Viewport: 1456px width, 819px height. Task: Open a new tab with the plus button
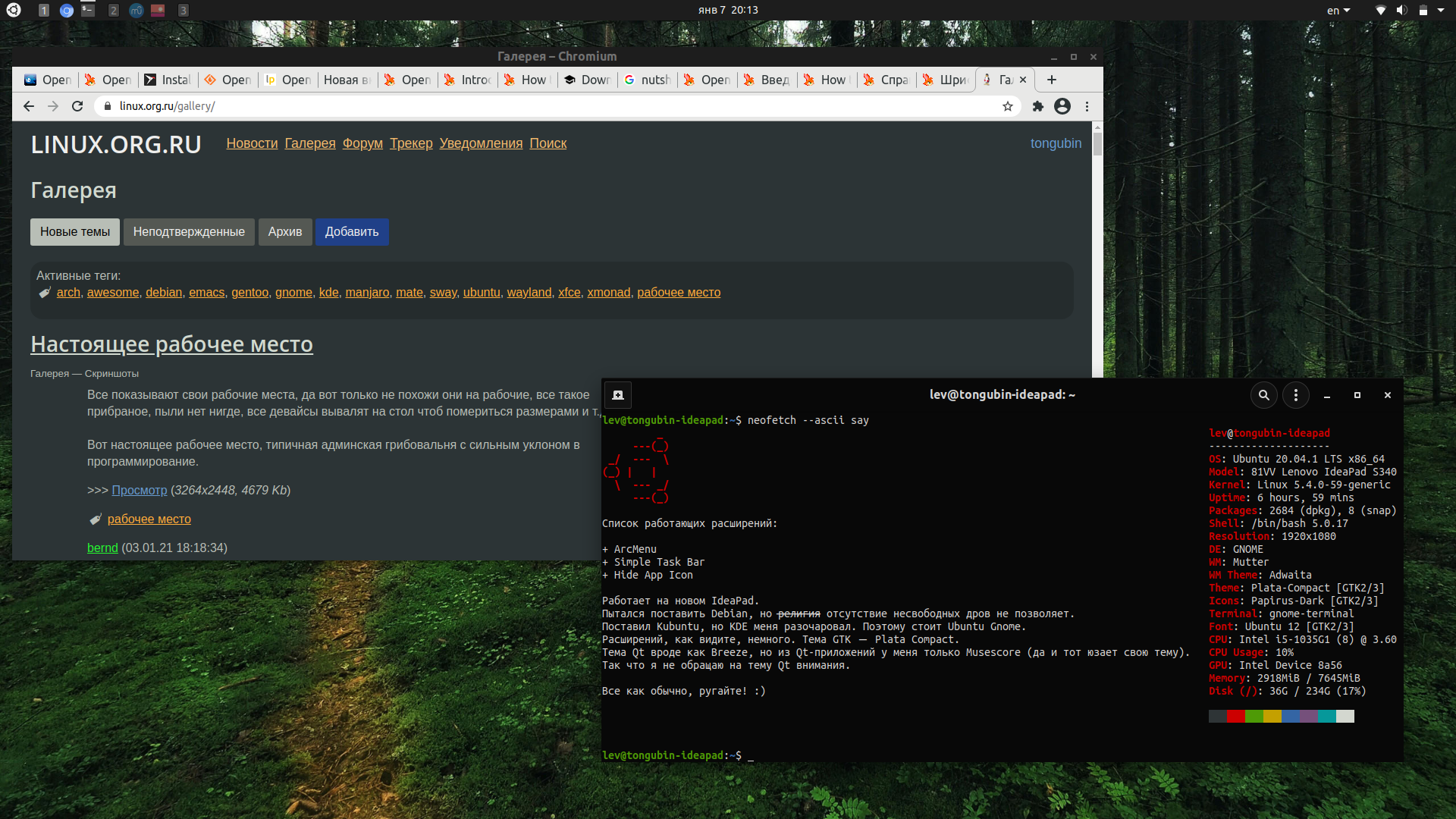point(1052,80)
